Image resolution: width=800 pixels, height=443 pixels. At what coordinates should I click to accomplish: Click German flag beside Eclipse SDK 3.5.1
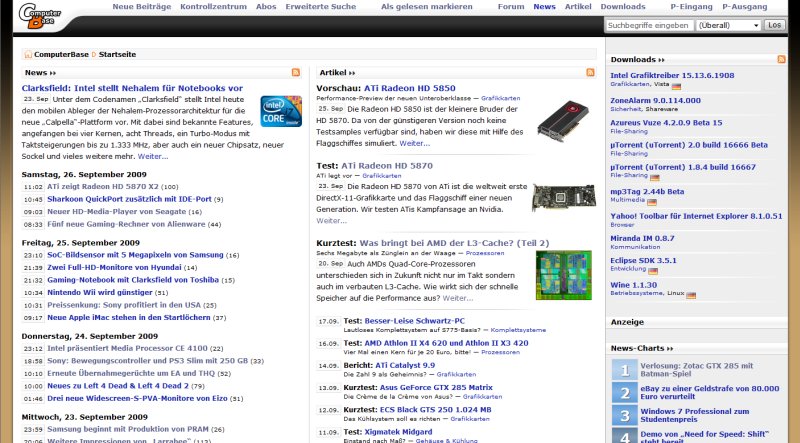click(x=653, y=271)
